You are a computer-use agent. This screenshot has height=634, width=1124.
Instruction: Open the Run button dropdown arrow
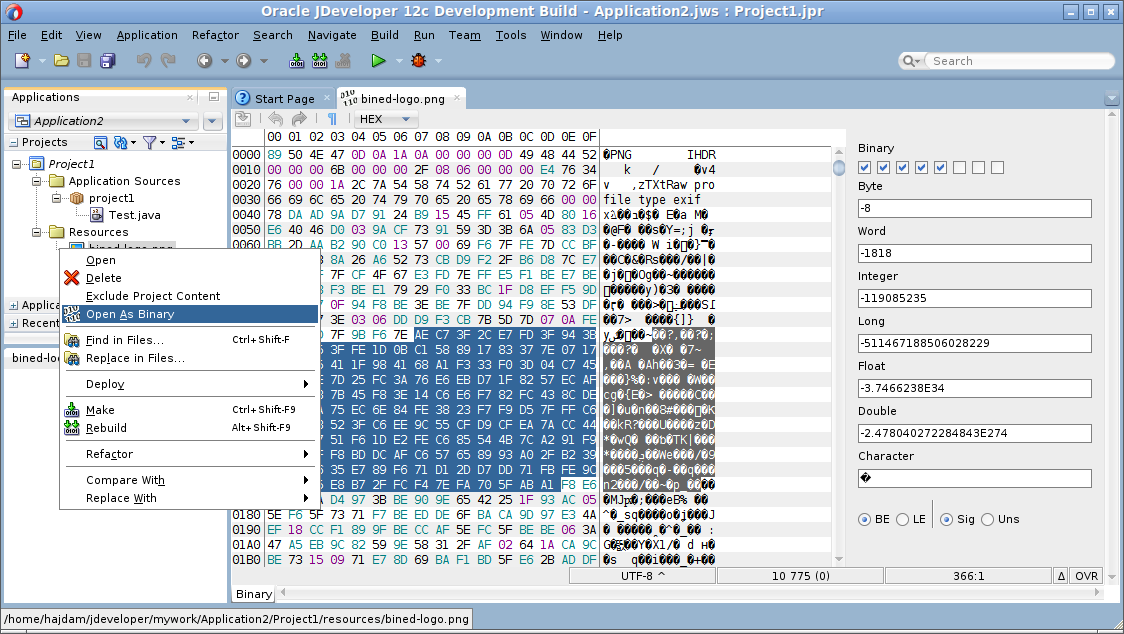tap(399, 61)
